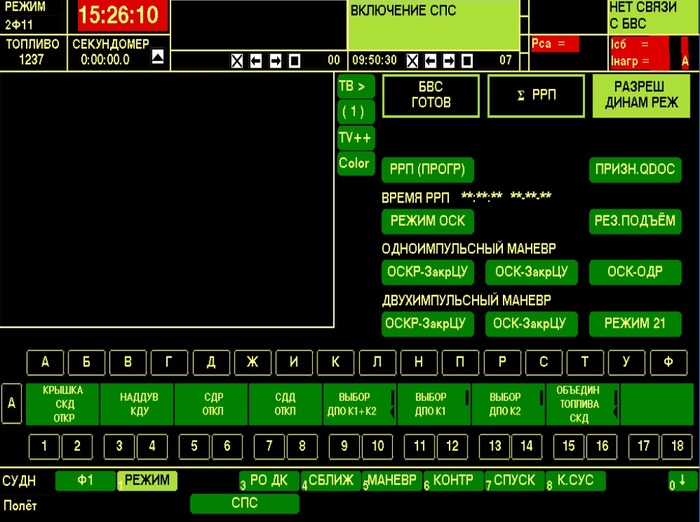Click the X icon left of the 00 counter
Image resolution: width=700 pixels, height=522 pixels.
(237, 61)
